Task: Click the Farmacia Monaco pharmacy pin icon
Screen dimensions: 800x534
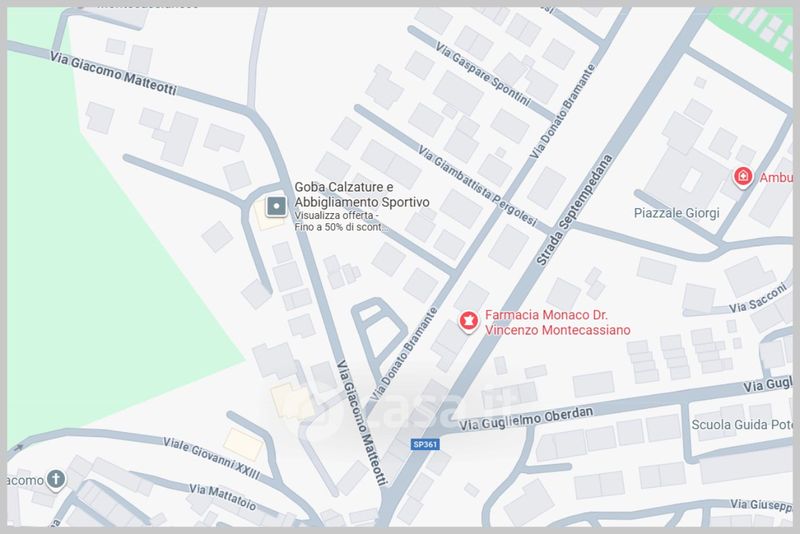Action: (468, 321)
